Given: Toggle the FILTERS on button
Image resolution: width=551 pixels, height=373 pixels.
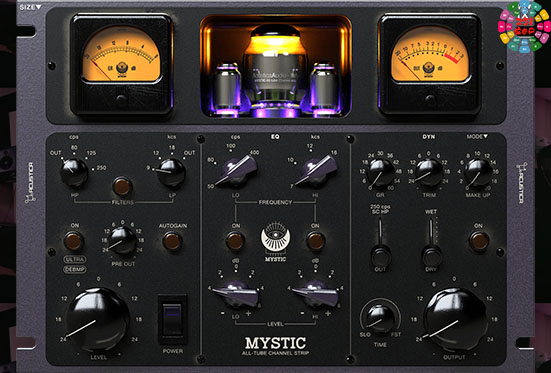Looking at the screenshot, I should [122, 186].
